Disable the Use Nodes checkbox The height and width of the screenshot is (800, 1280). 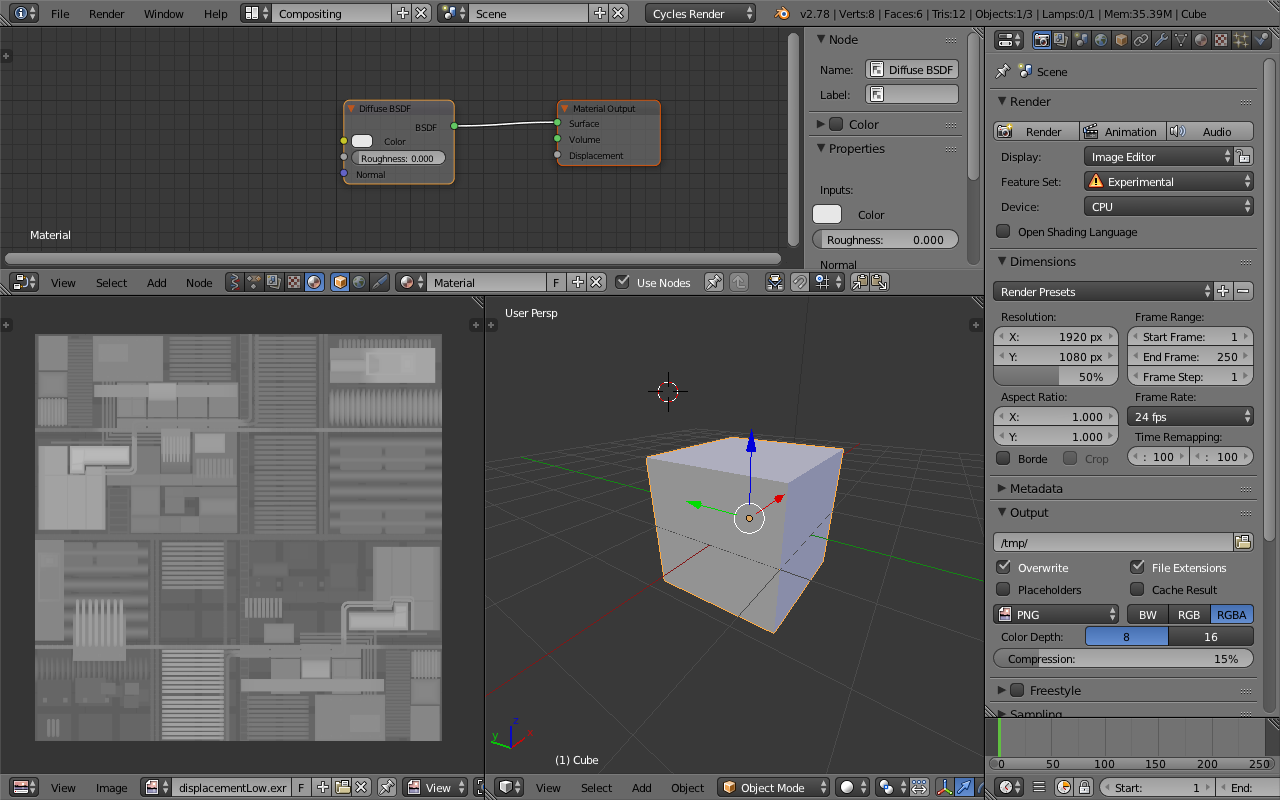click(x=623, y=283)
